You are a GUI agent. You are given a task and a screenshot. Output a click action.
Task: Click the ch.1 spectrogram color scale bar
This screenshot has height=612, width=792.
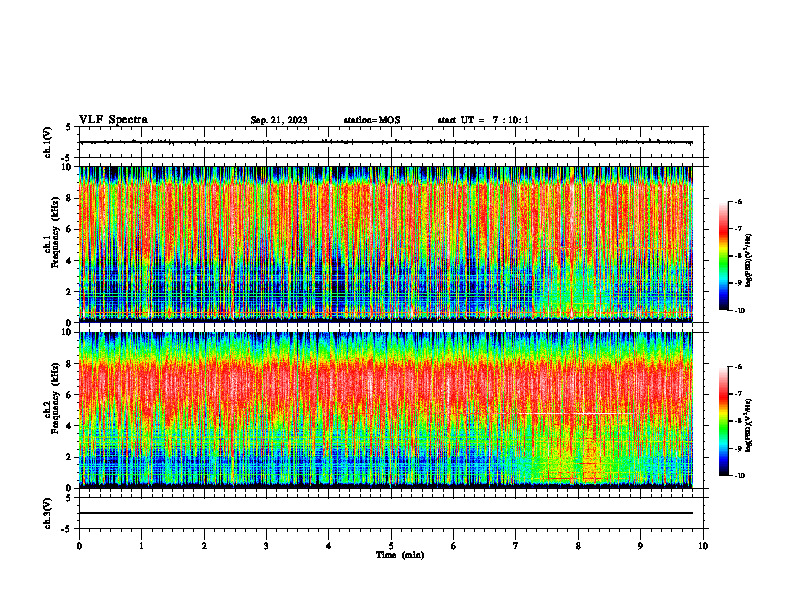pos(723,256)
